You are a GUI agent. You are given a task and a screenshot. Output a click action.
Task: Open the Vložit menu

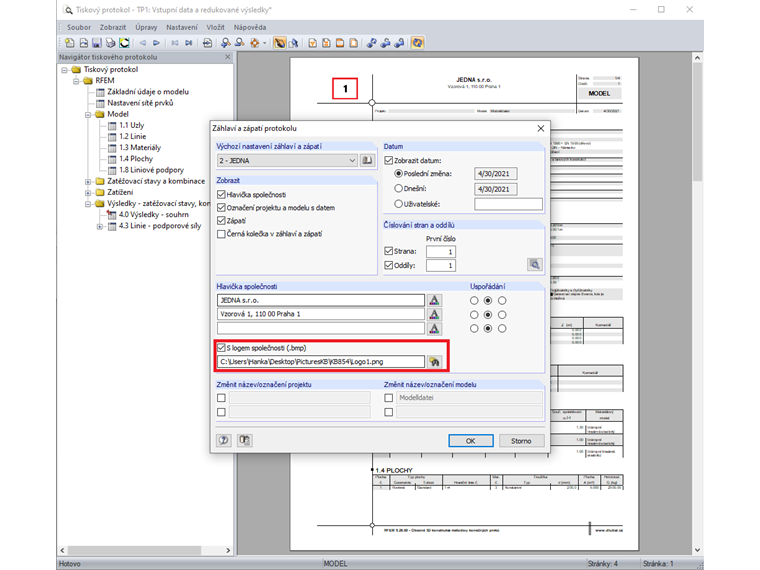pos(215,27)
